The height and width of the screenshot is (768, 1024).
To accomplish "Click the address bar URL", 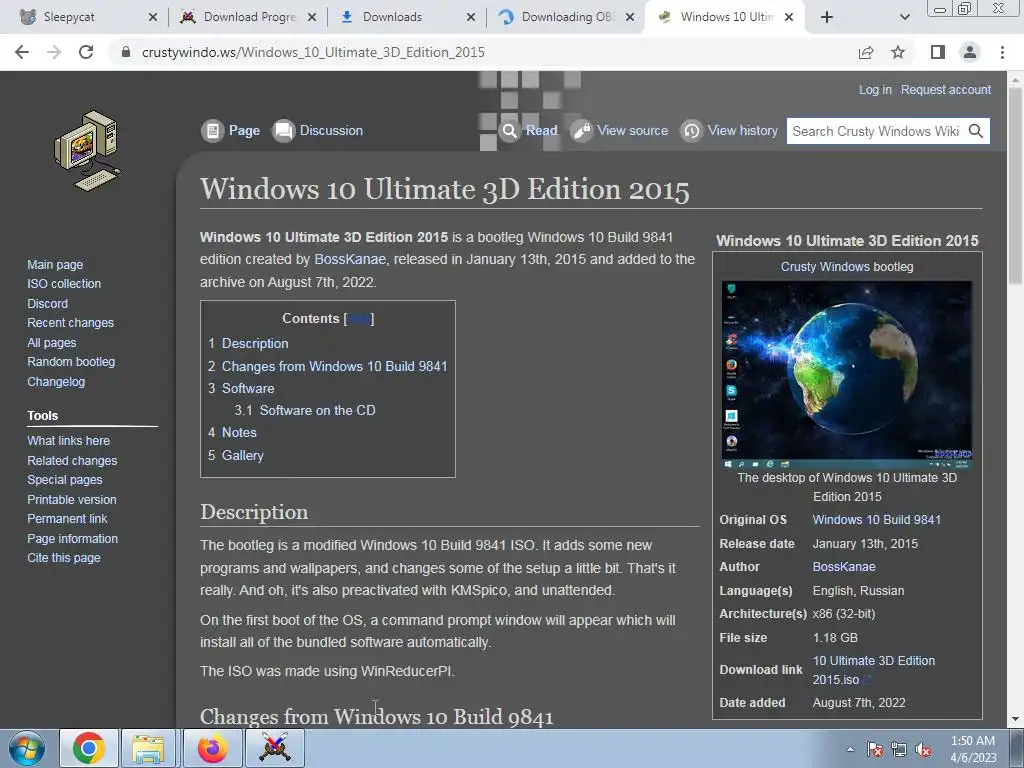I will click(x=313, y=52).
